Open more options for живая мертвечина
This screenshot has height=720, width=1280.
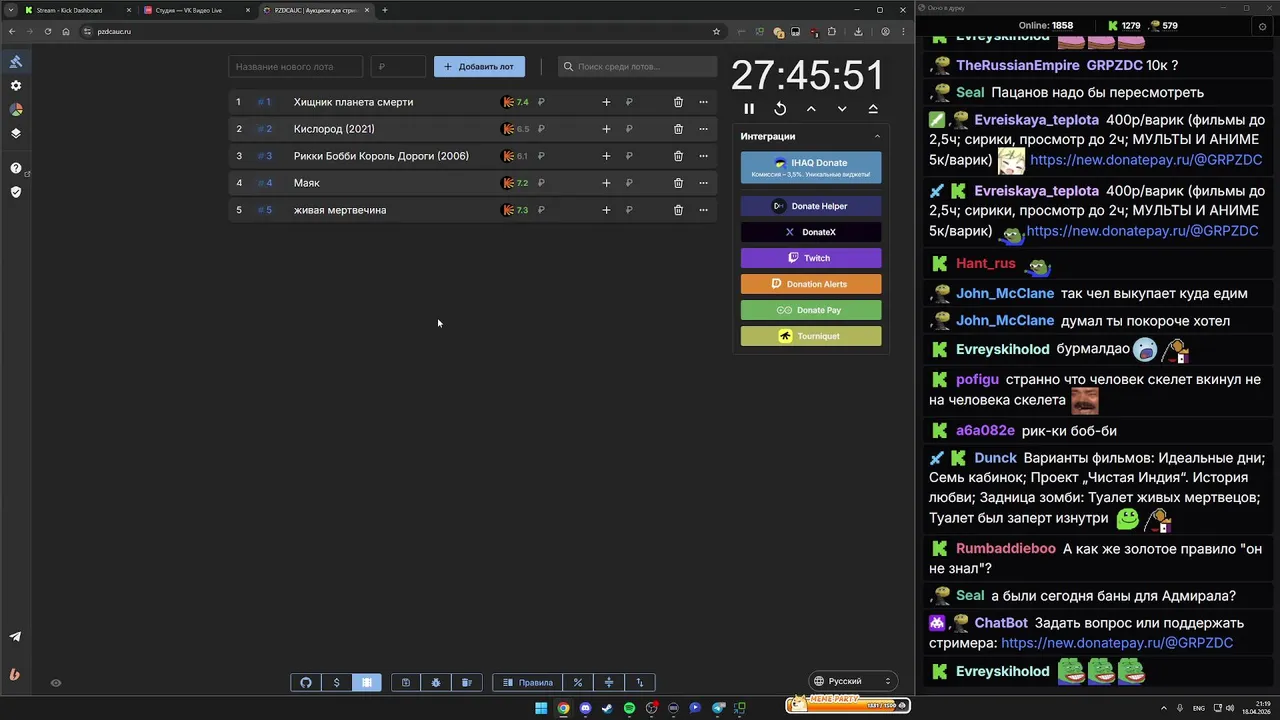point(703,210)
